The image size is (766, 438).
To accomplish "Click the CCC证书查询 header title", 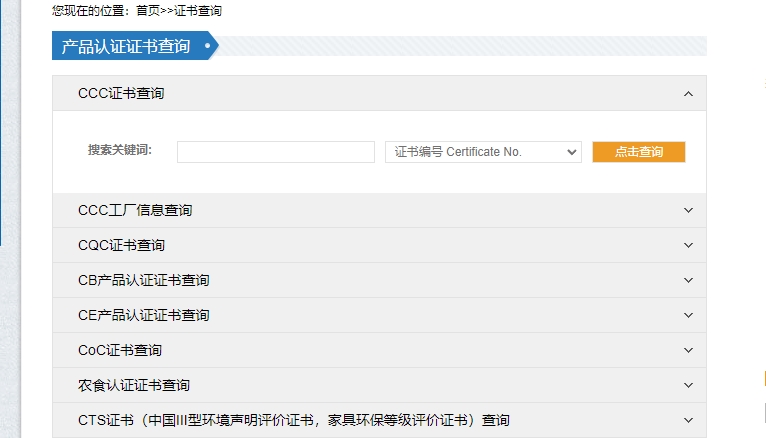I will point(121,94).
